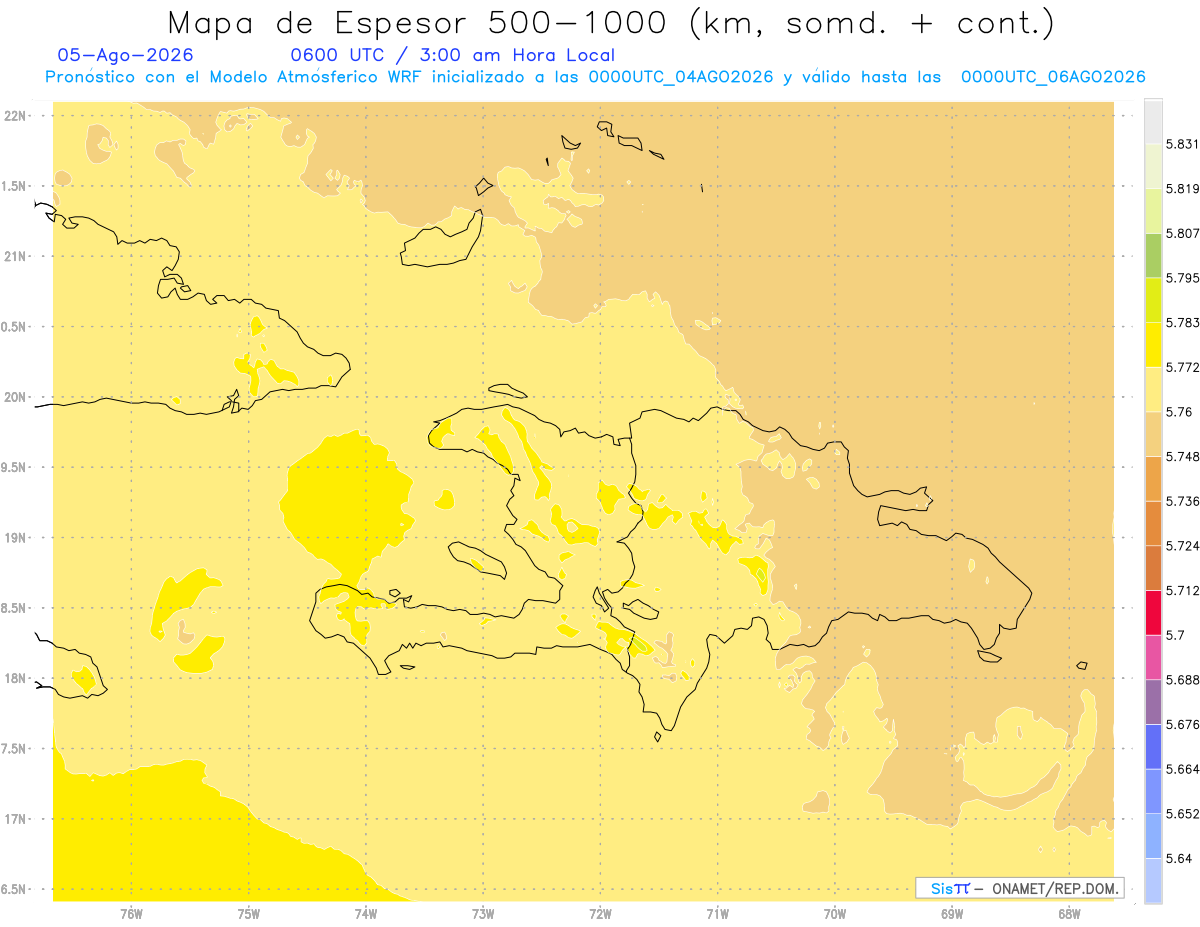Click the purple color bar segment below 5.688
This screenshot has height=927, width=1200.
[1153, 701]
